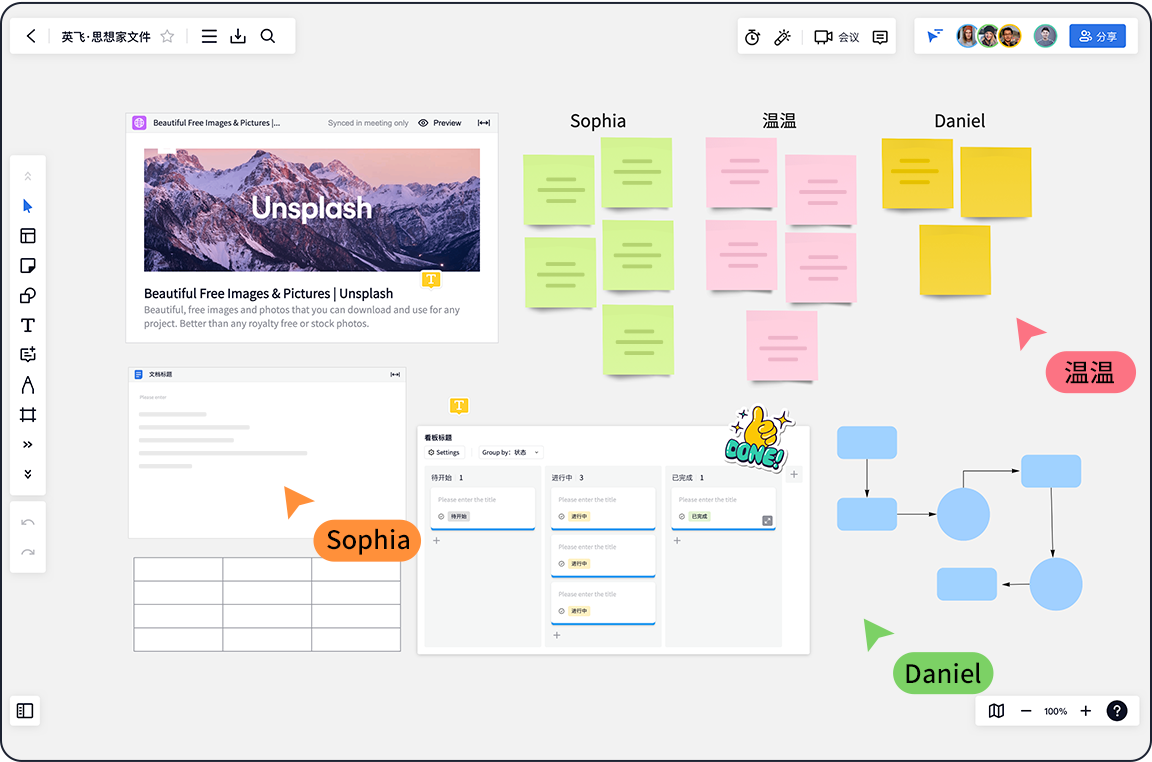Expand the Unsplash card width icon
1152x762 pixels.
click(483, 123)
